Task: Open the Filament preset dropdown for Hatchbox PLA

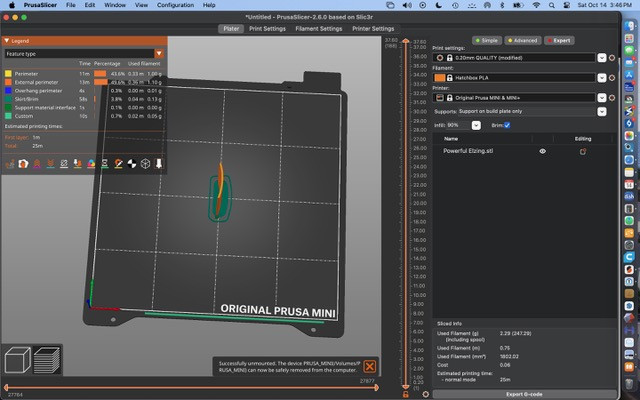Action: click(600, 77)
